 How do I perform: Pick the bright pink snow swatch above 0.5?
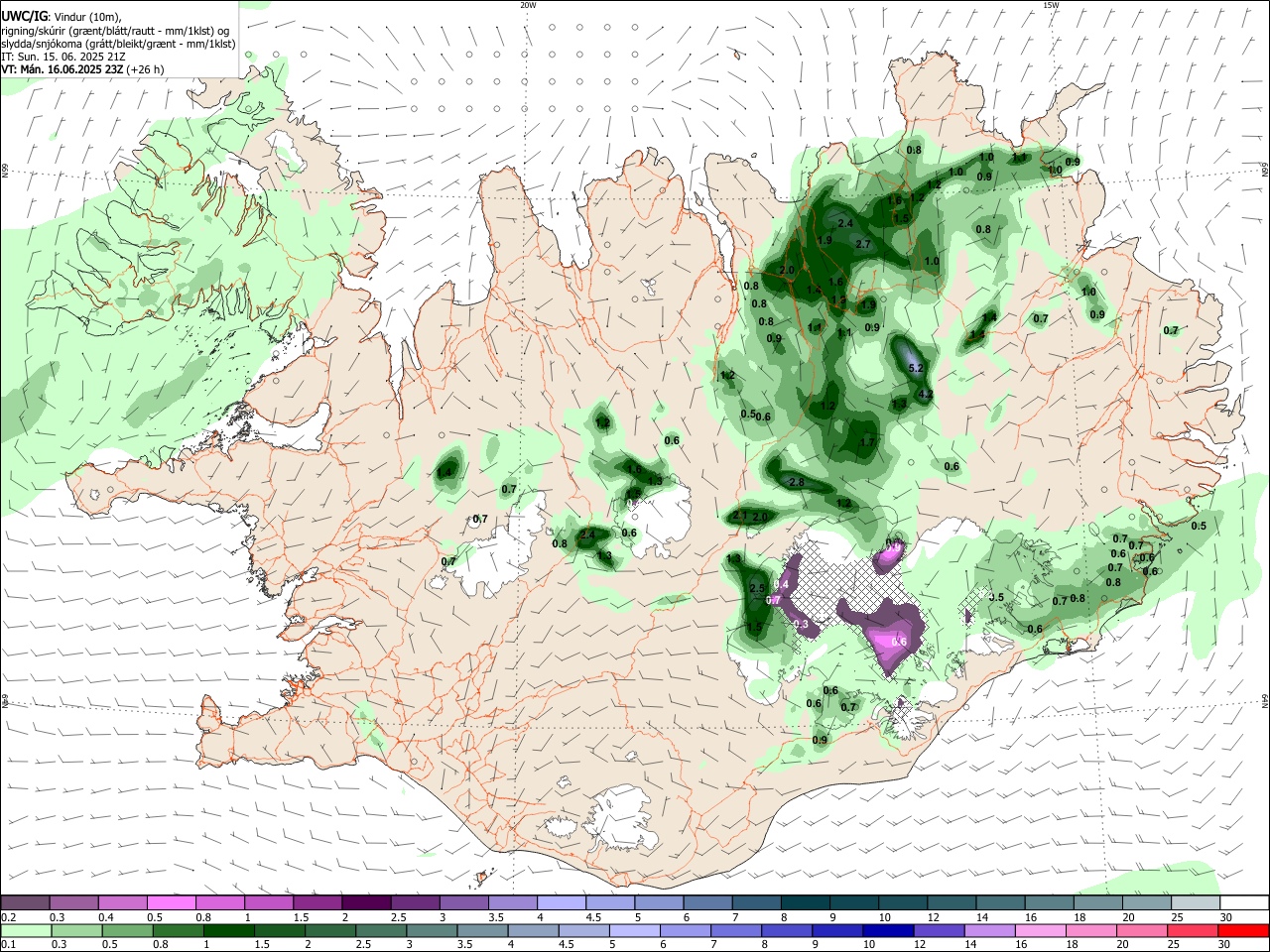tap(172, 902)
